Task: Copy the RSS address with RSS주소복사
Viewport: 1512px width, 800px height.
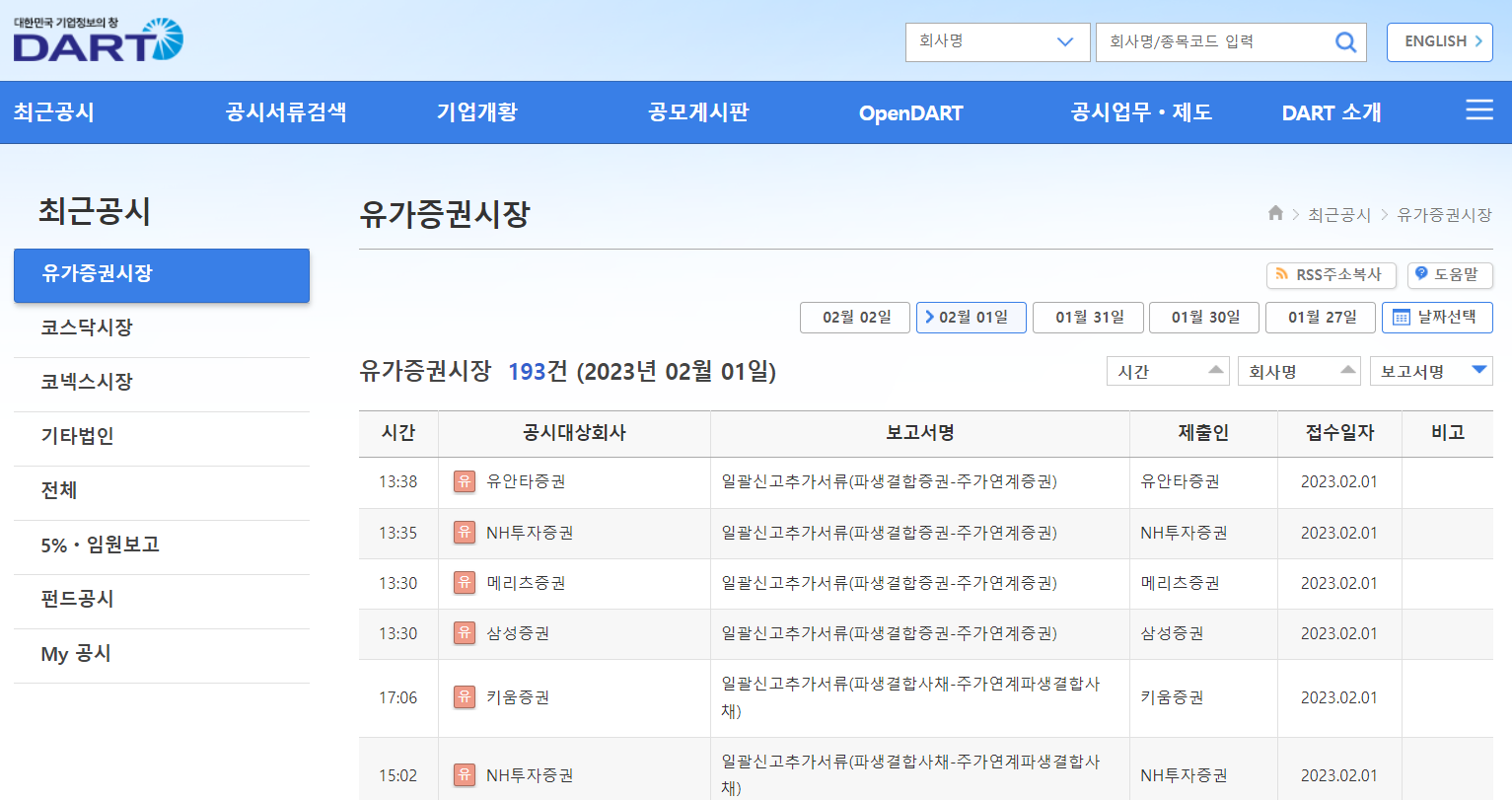Action: point(1331,274)
